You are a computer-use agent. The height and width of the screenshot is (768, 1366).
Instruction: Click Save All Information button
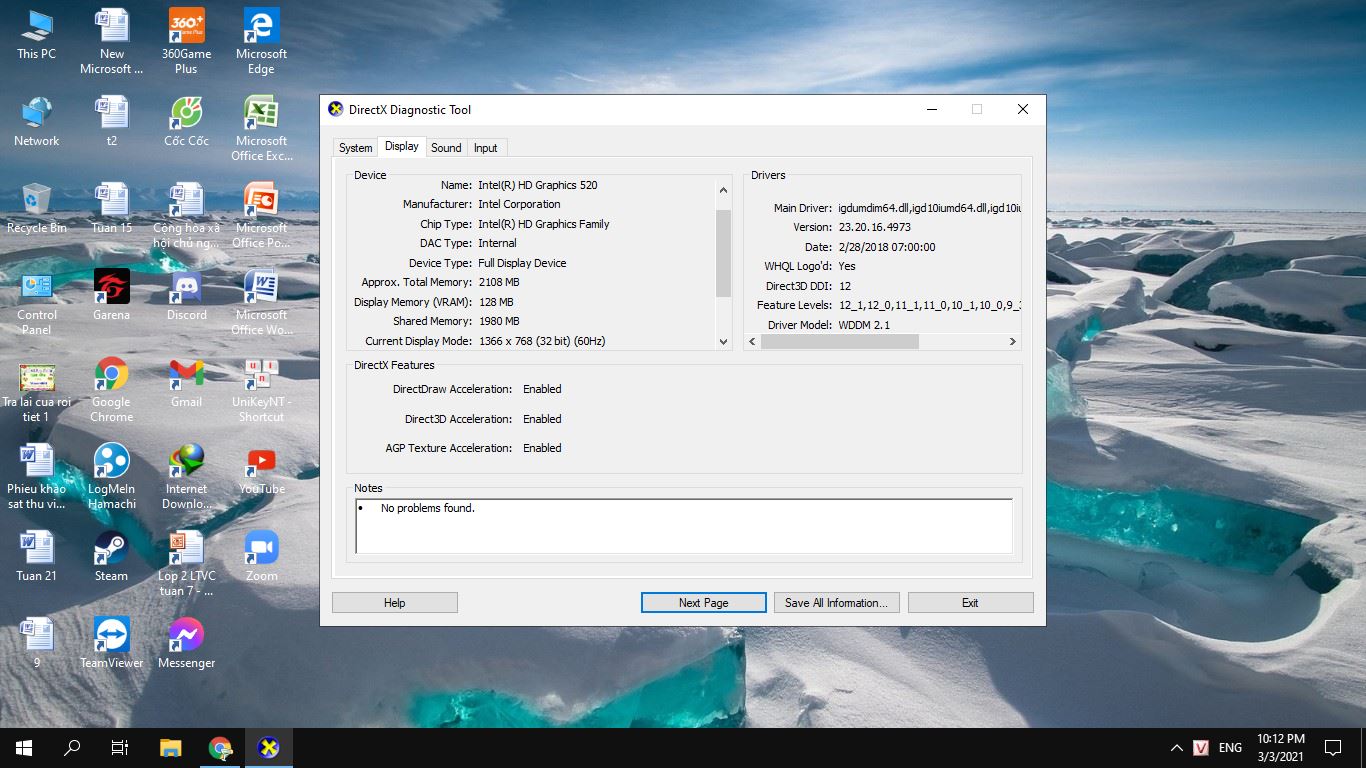836,603
